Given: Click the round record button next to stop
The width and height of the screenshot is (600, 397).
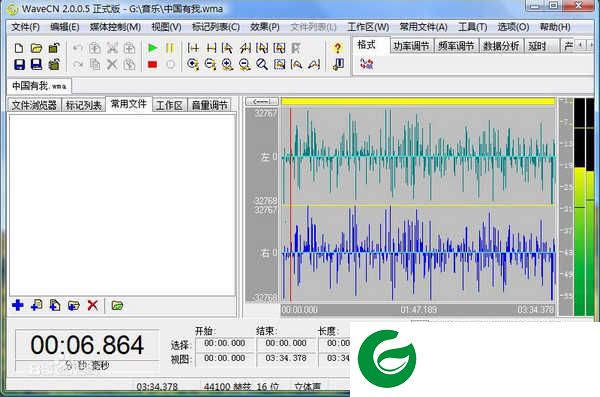Looking at the screenshot, I should [x=171, y=64].
